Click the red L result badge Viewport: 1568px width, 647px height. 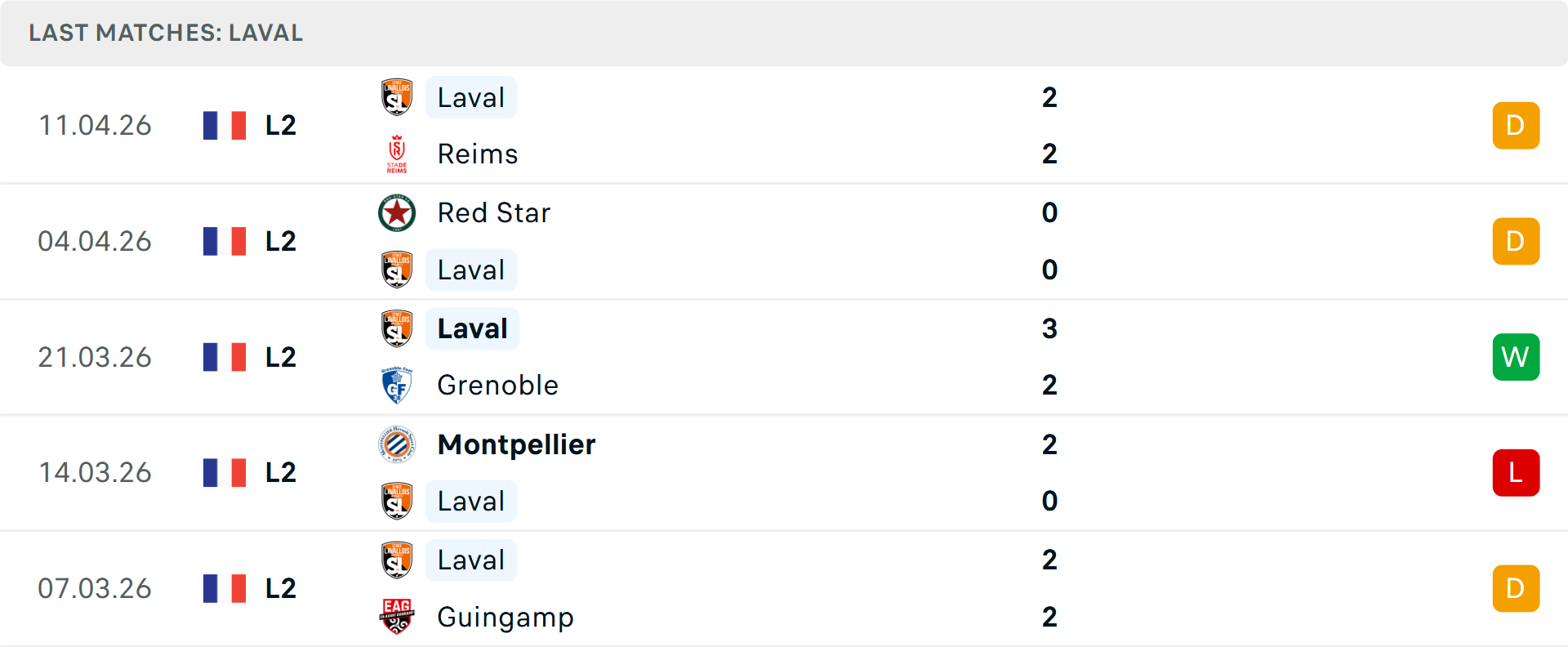tap(1516, 473)
